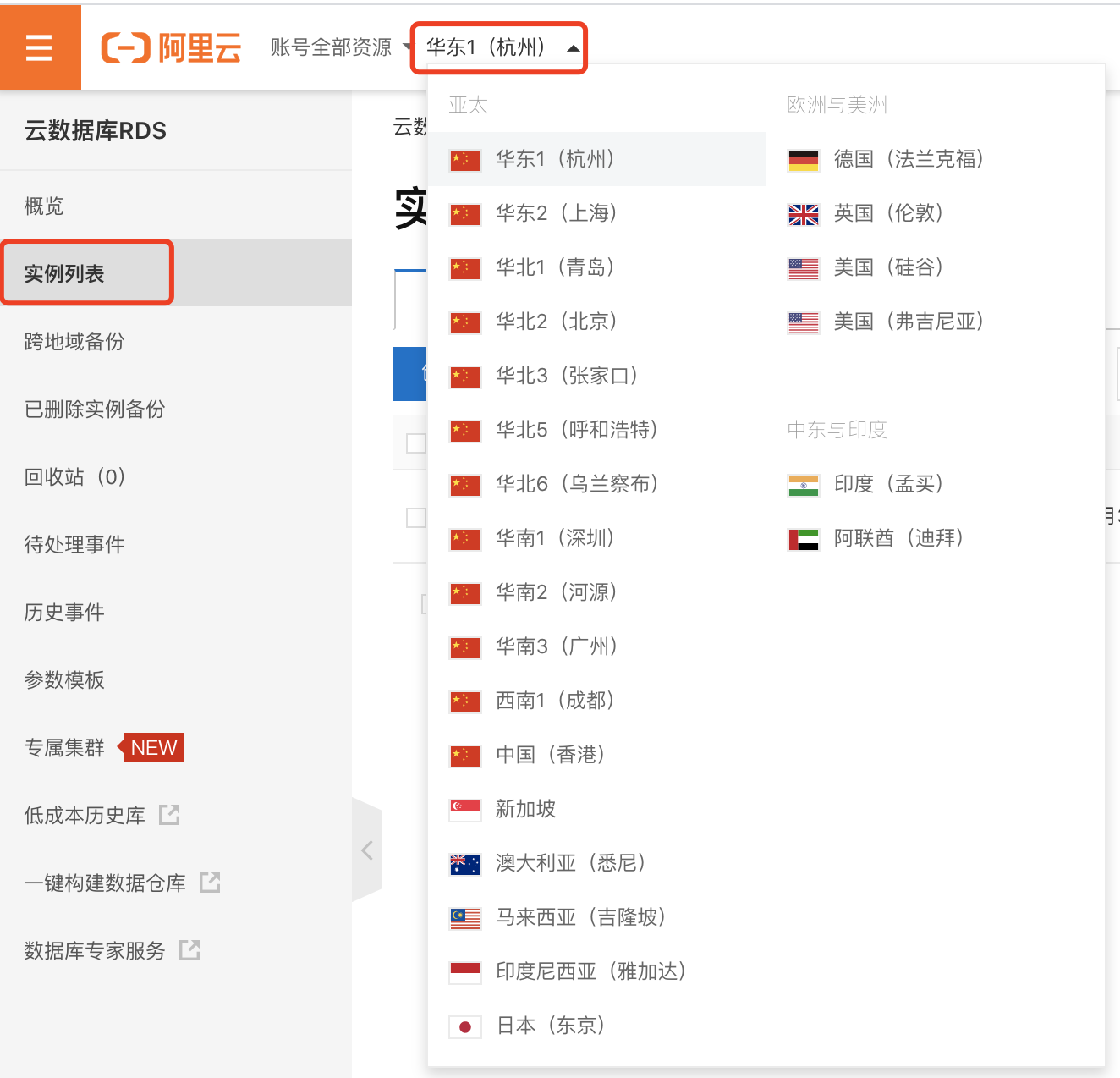Pick 美国（弗吉尼亚）region
The image size is (1120, 1078).
pos(935,322)
